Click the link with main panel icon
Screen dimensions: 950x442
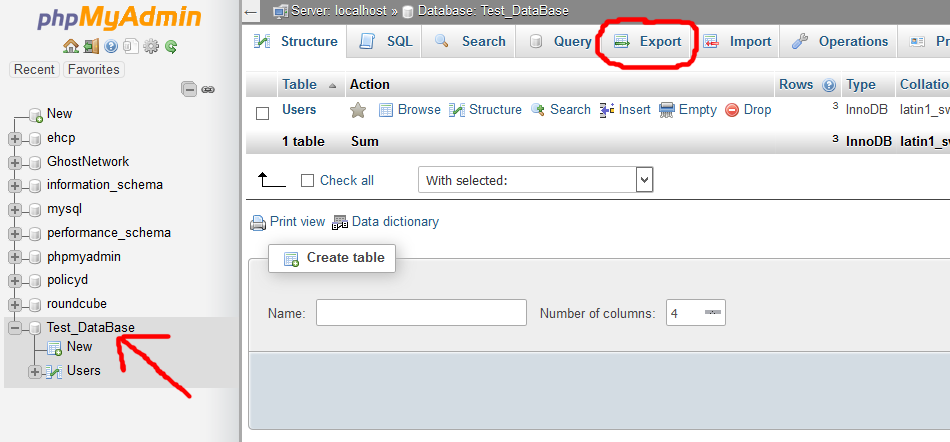coord(208,89)
